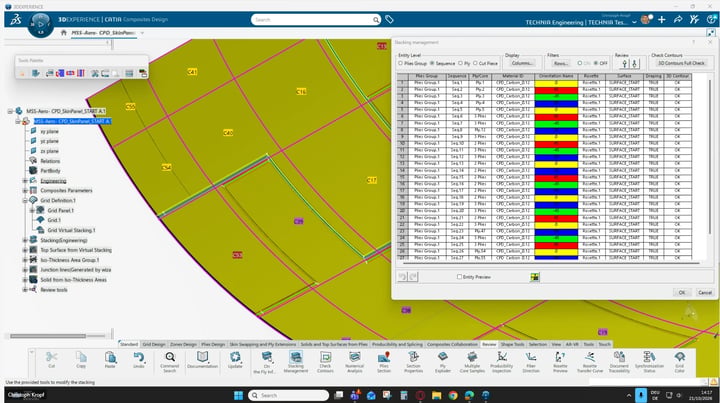Screen dimensions: 720x403
Task: Select the Rosette Transfer Curve tool
Action: tap(590, 357)
